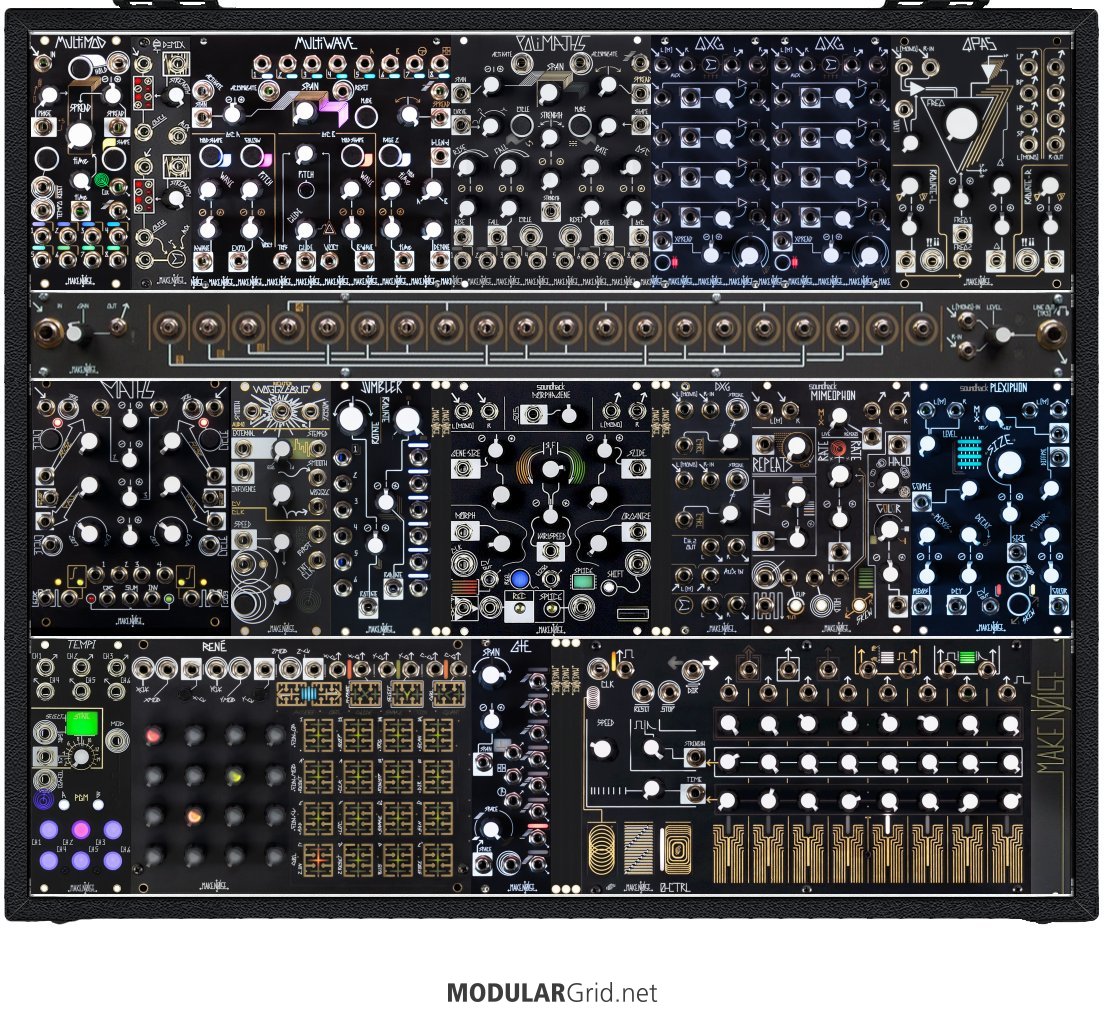This screenshot has height=1014, width=1106.
Task: Click the round coil touch plate on 0-CTRL
Action: (602, 849)
